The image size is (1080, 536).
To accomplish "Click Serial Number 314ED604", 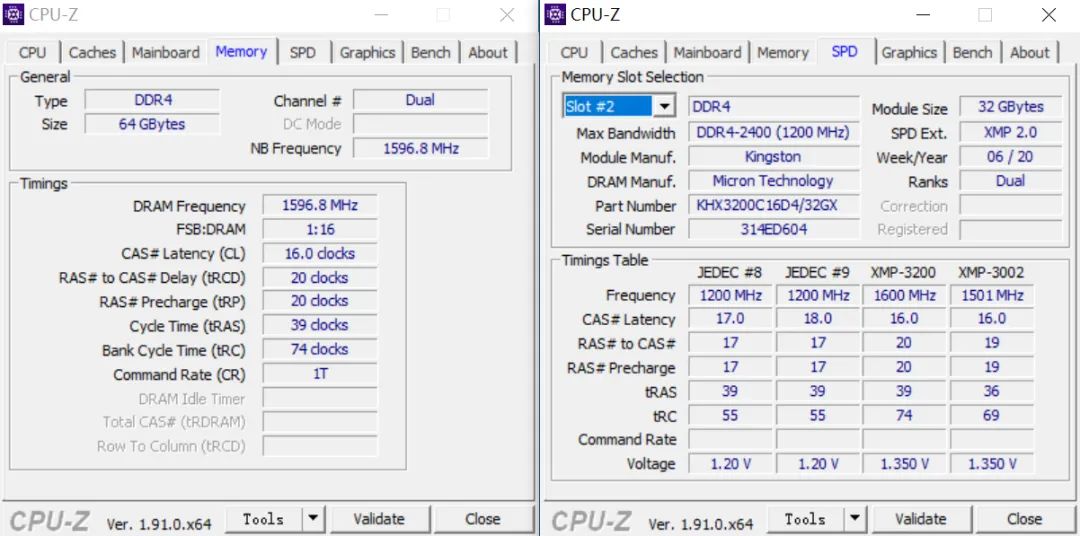I will click(x=773, y=229).
